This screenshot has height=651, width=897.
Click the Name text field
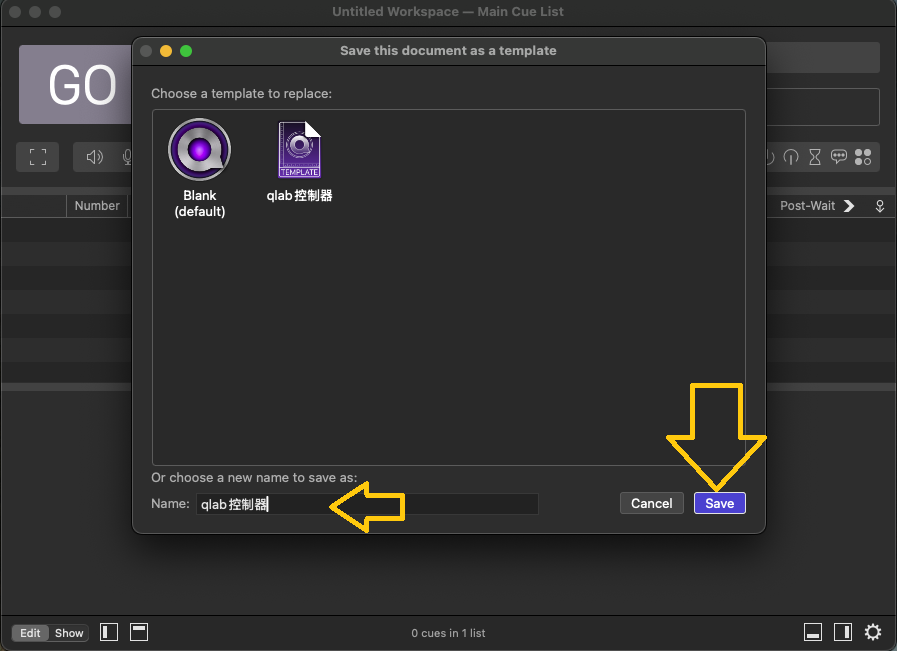[x=367, y=504]
